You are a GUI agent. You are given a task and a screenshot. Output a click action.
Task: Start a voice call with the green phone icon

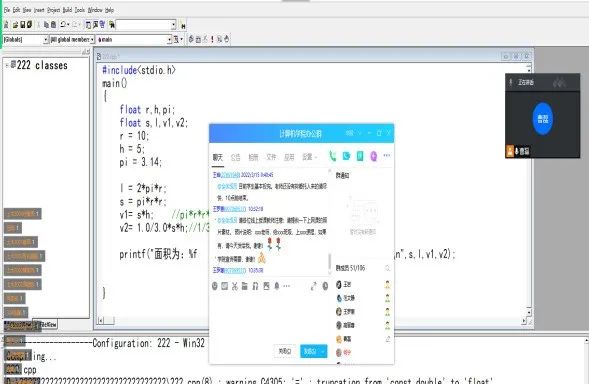point(332,156)
